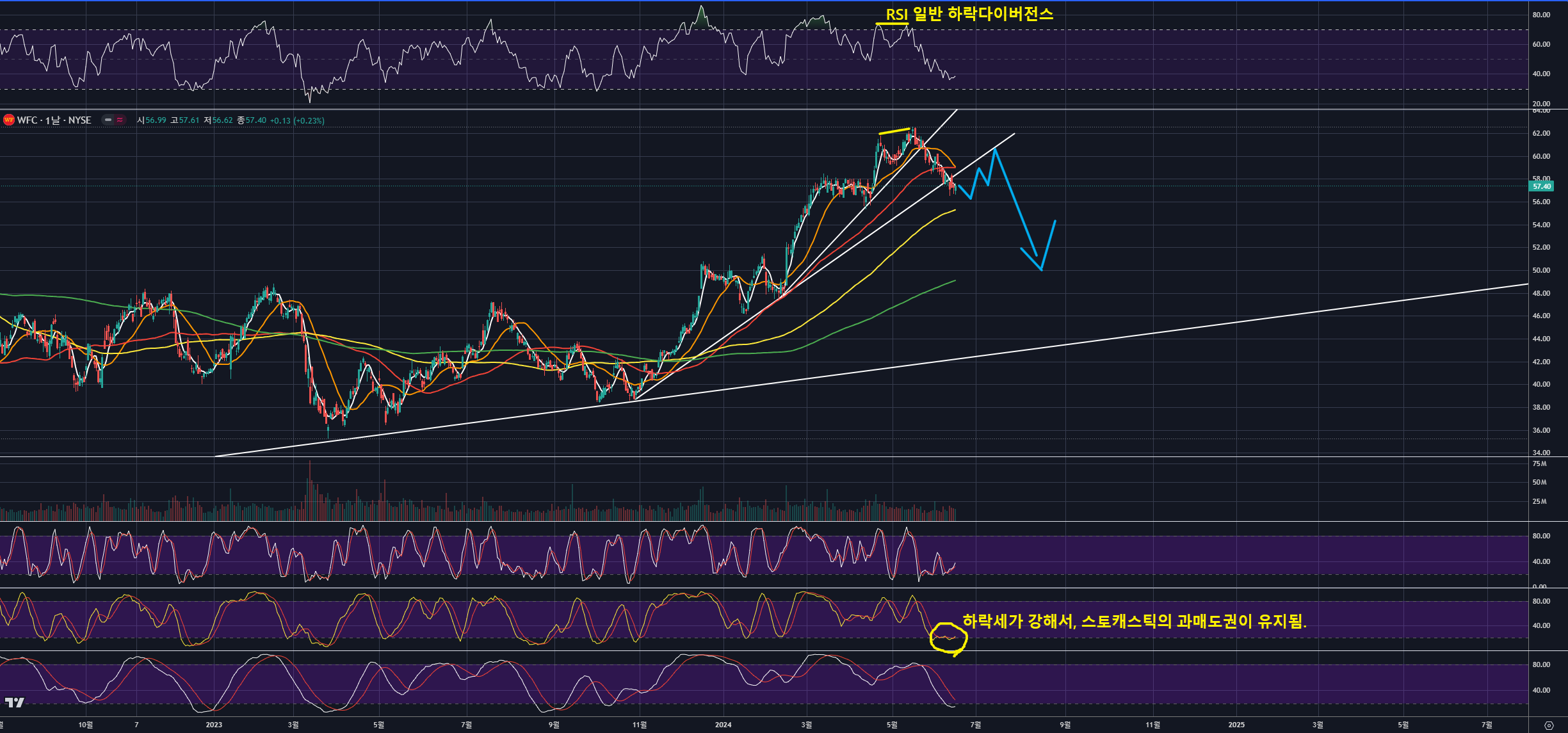Select yellow divergence line above May price peak

click(x=894, y=131)
